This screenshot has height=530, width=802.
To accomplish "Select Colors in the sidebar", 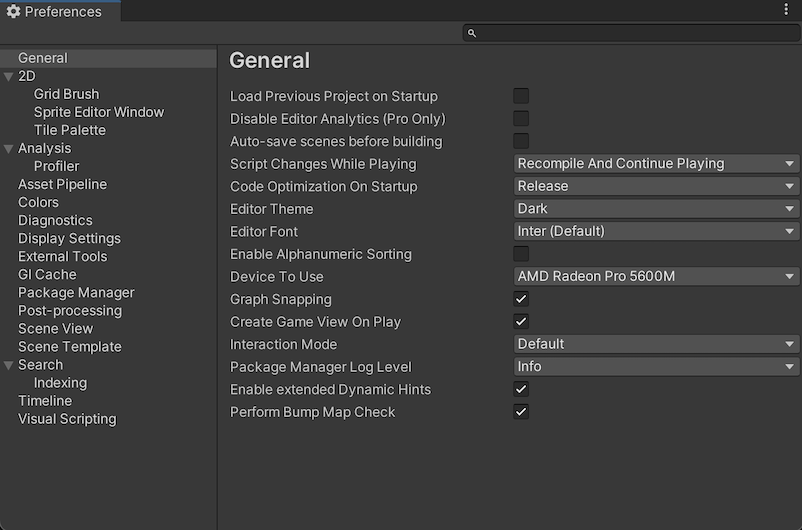I will click(38, 203).
